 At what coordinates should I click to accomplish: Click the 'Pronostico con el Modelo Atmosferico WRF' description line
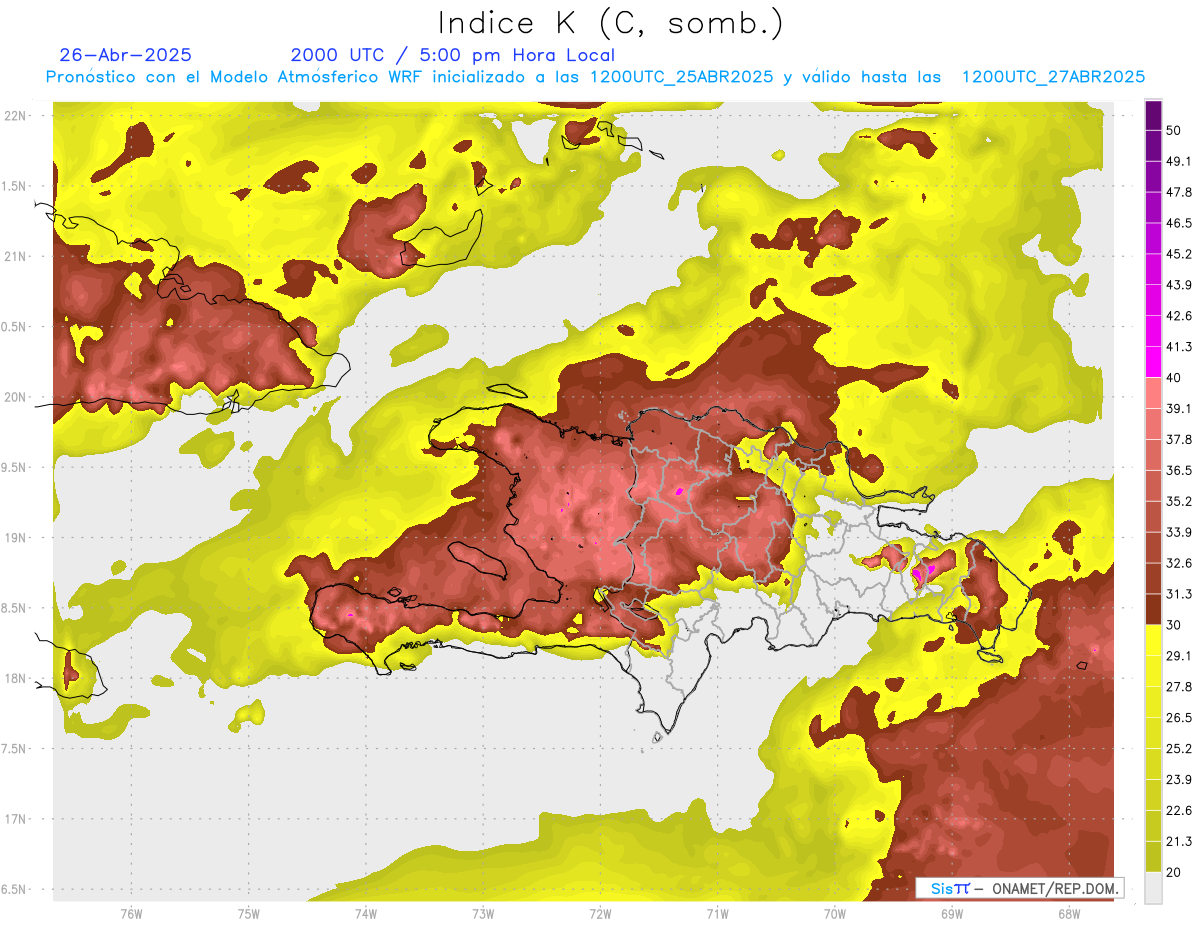[x=595, y=77]
